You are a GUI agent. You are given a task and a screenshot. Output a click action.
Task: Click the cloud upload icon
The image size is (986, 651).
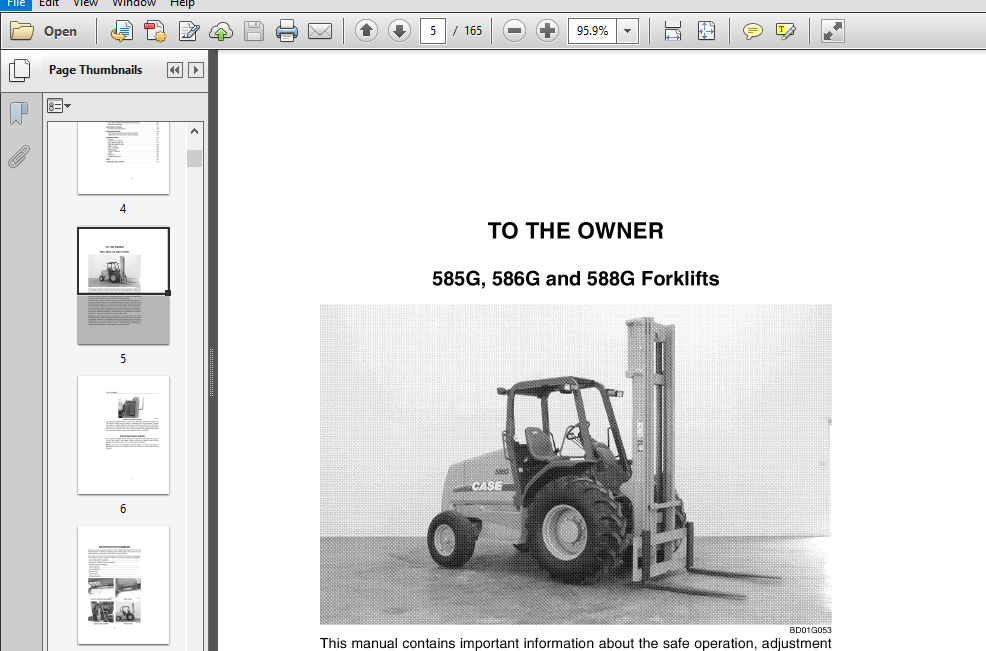[221, 31]
